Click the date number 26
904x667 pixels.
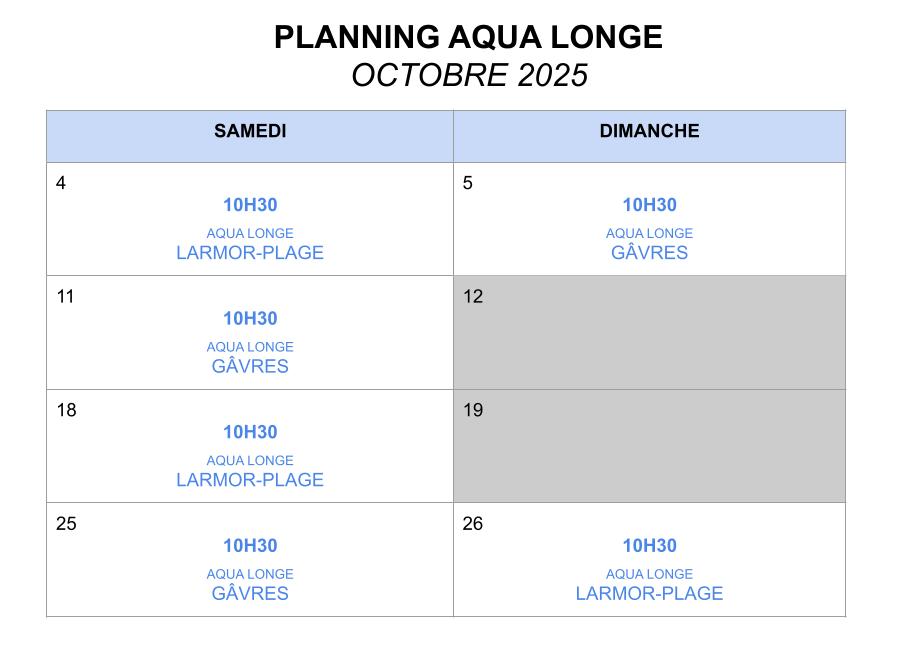point(473,523)
